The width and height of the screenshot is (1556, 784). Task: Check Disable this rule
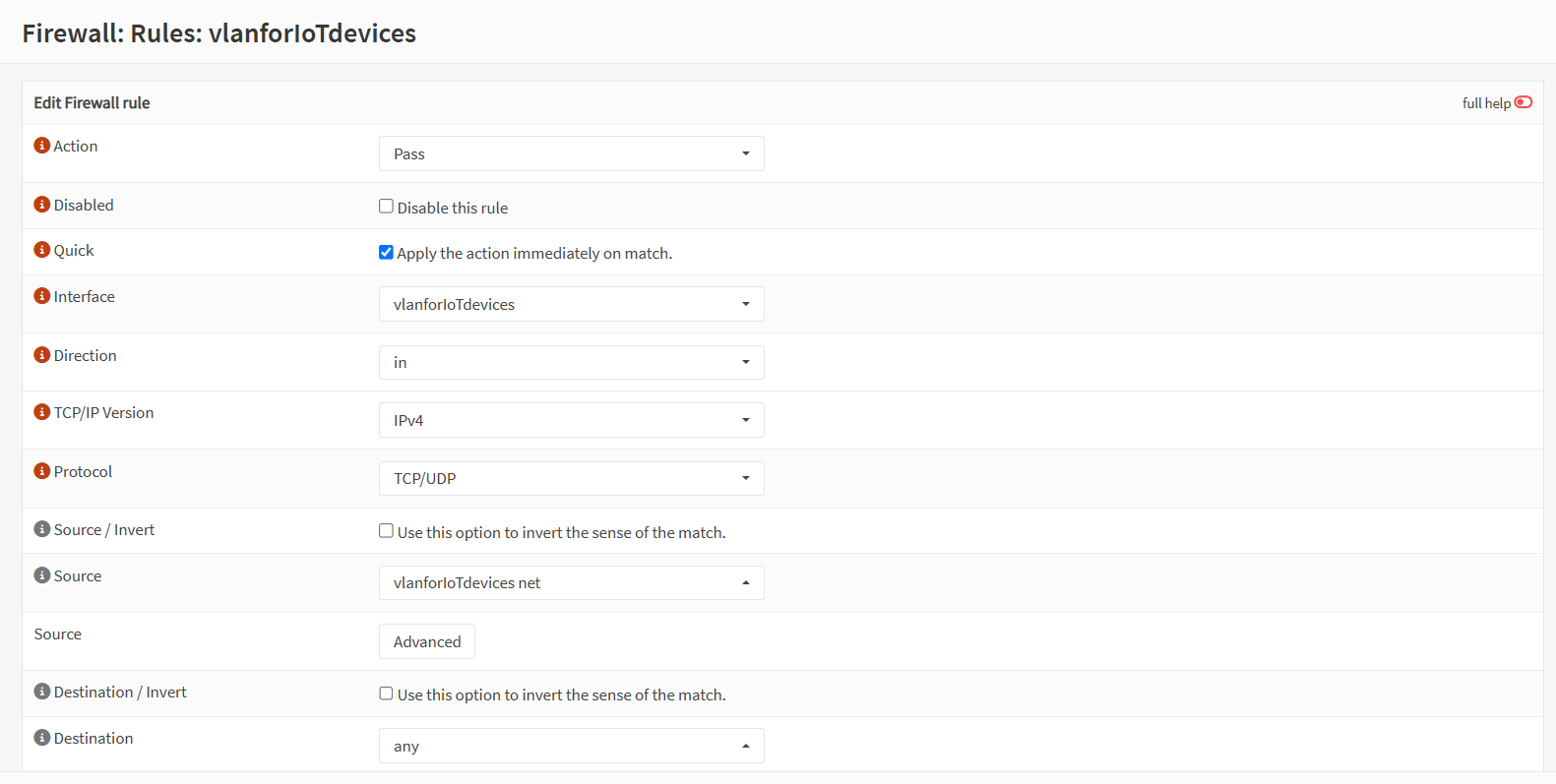386,207
